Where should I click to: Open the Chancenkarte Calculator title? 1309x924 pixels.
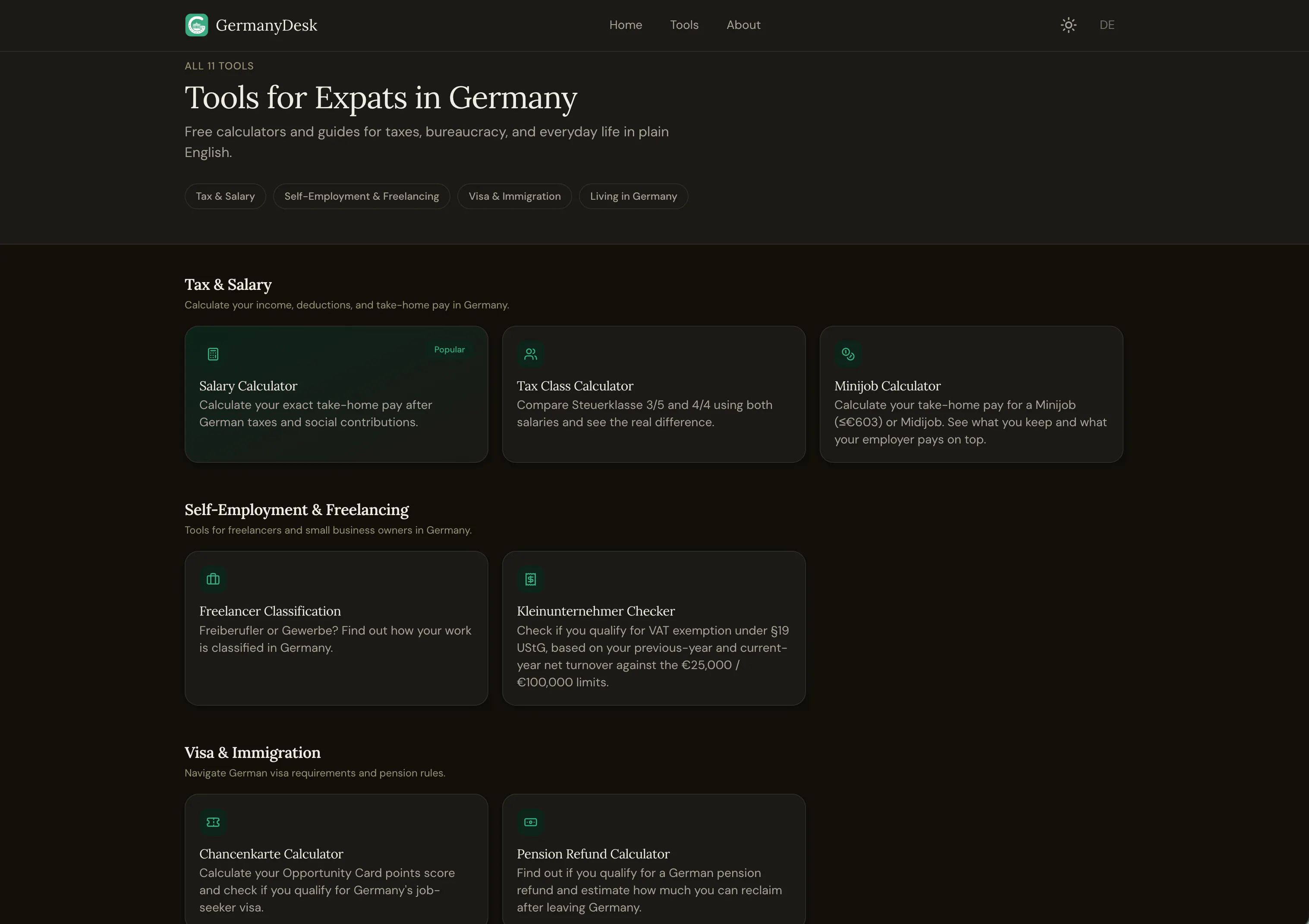pos(271,854)
